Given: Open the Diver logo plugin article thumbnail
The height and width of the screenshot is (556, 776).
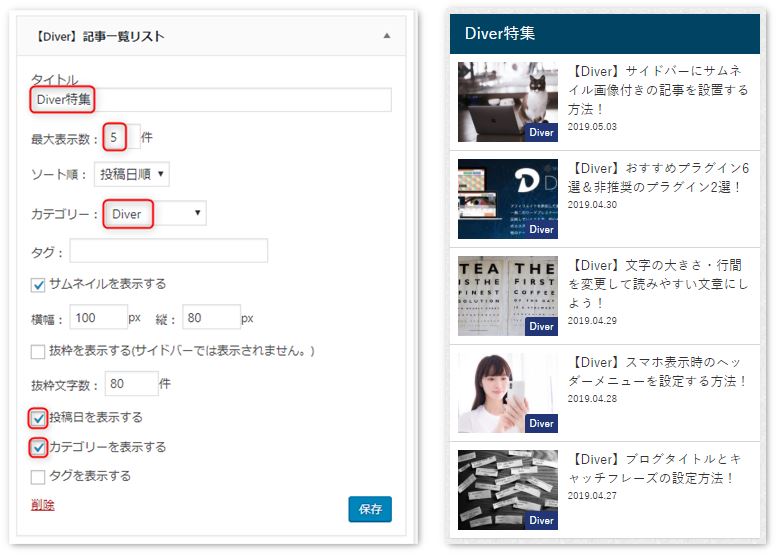Looking at the screenshot, I should [508, 199].
